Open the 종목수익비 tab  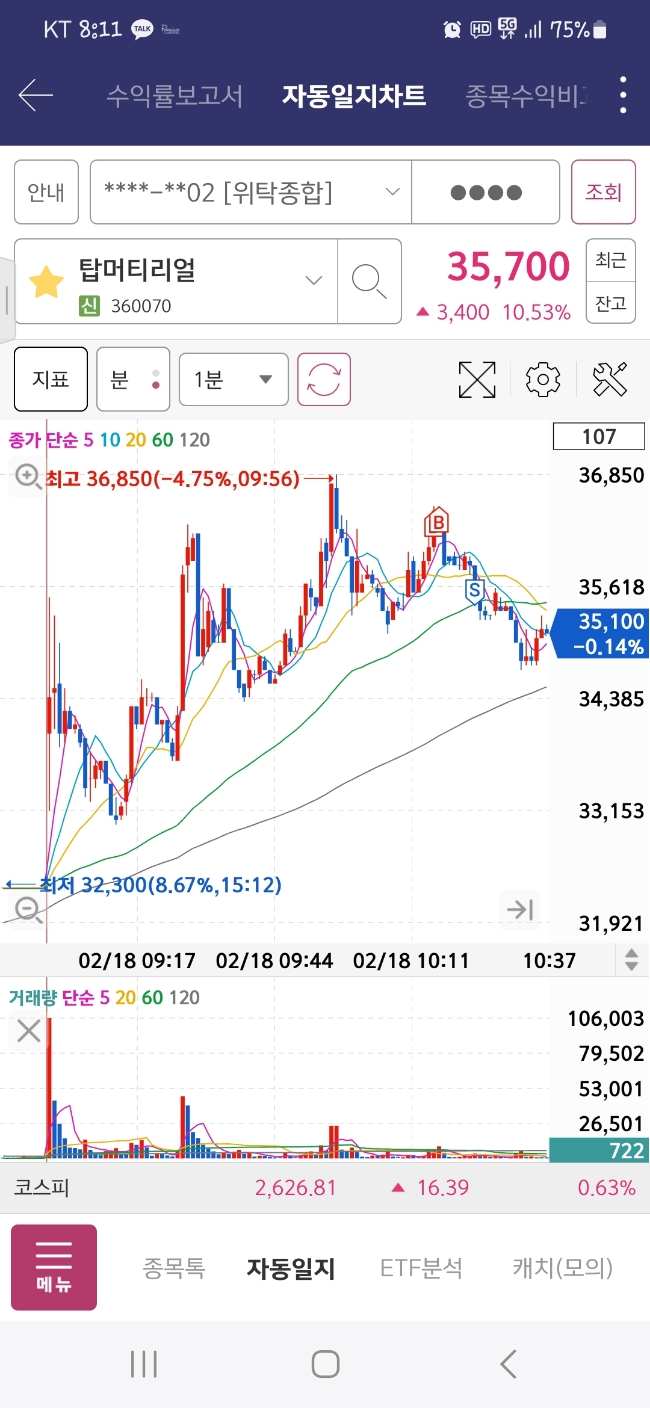(x=526, y=96)
